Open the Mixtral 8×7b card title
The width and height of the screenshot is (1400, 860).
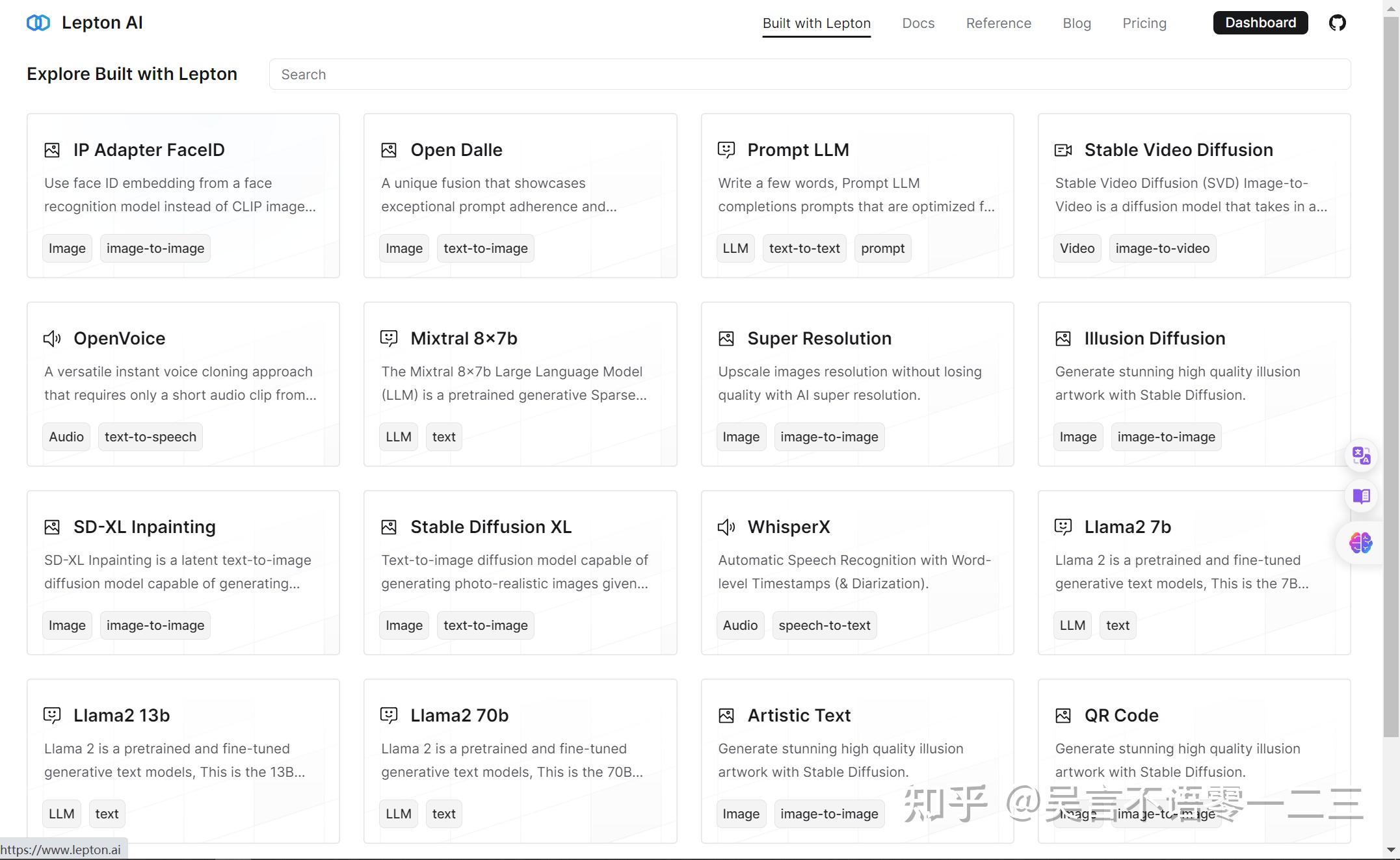[x=464, y=339]
